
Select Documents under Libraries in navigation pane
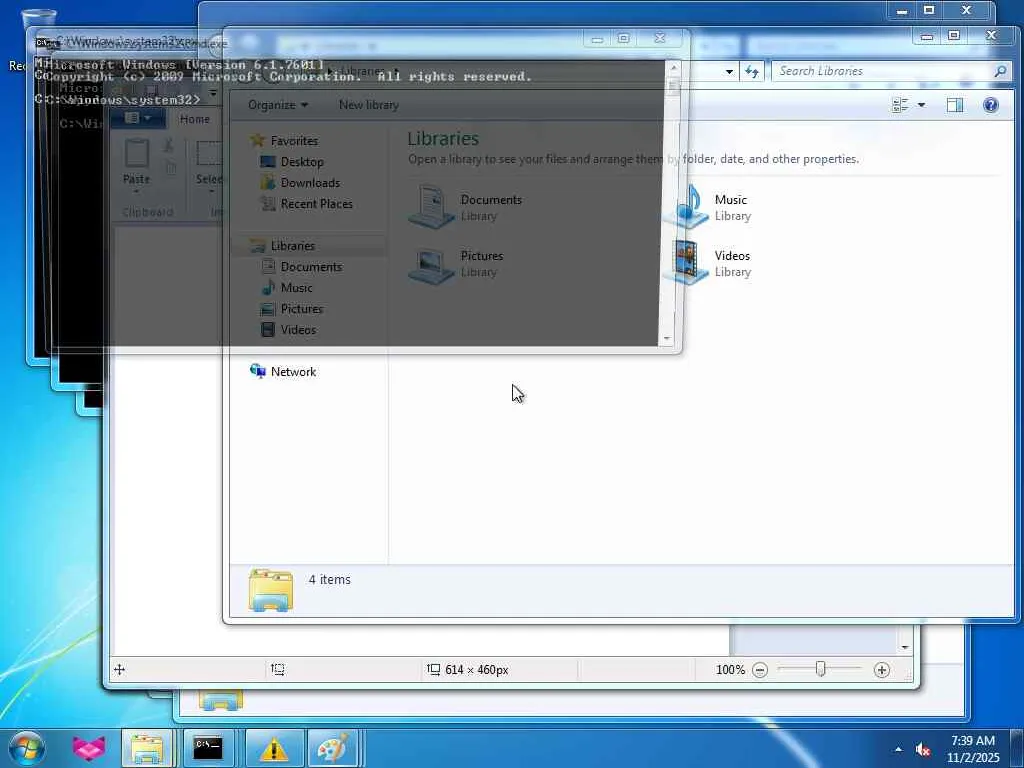(x=302, y=266)
